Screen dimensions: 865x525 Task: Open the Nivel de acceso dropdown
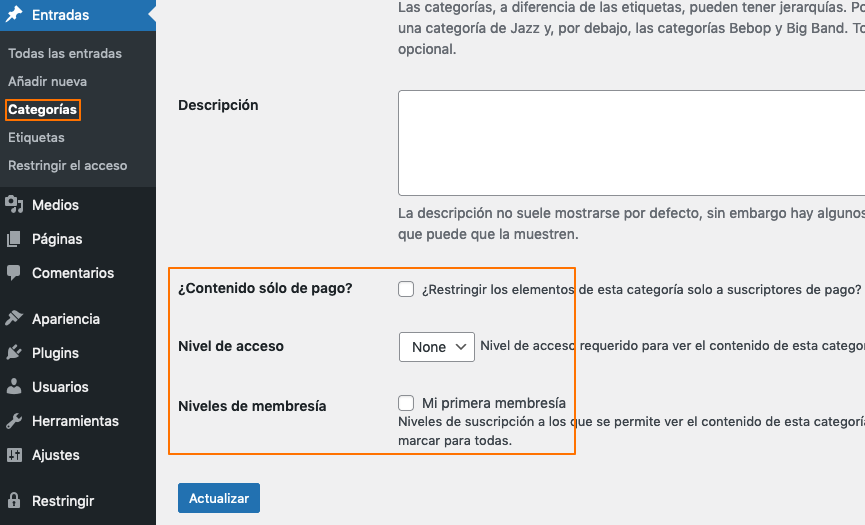coord(437,347)
